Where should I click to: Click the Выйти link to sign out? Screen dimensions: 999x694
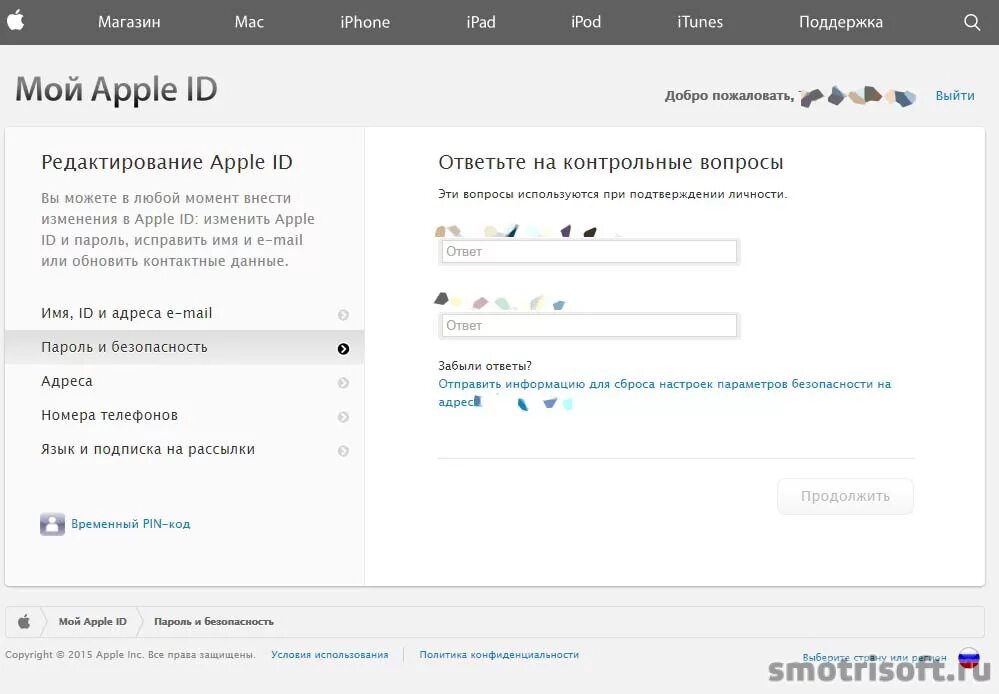tap(954, 95)
